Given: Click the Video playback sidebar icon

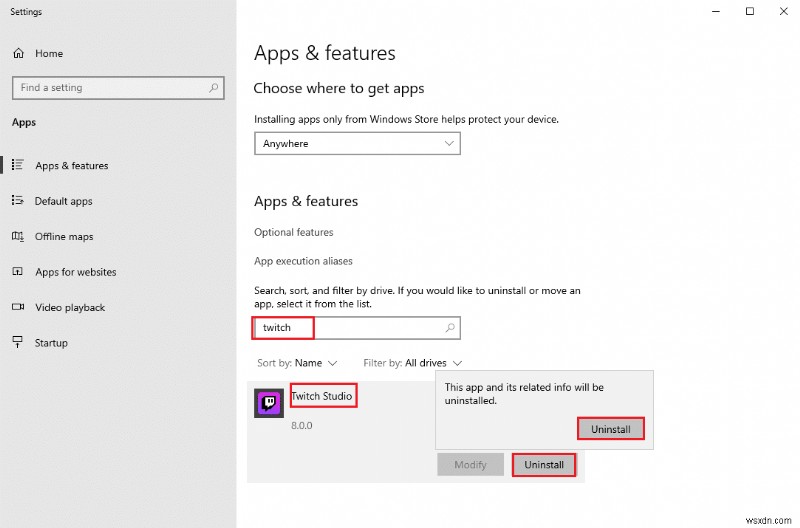Looking at the screenshot, I should pos(17,307).
